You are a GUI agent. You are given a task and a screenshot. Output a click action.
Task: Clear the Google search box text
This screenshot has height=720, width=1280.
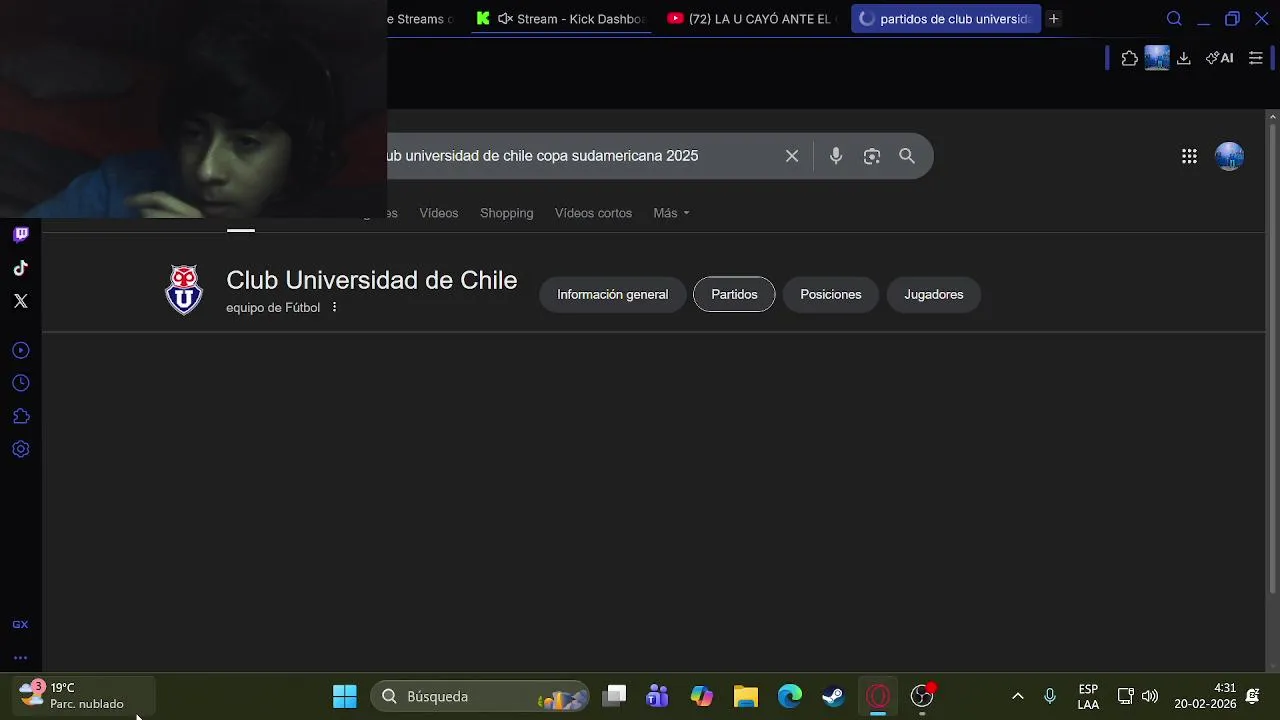click(792, 156)
